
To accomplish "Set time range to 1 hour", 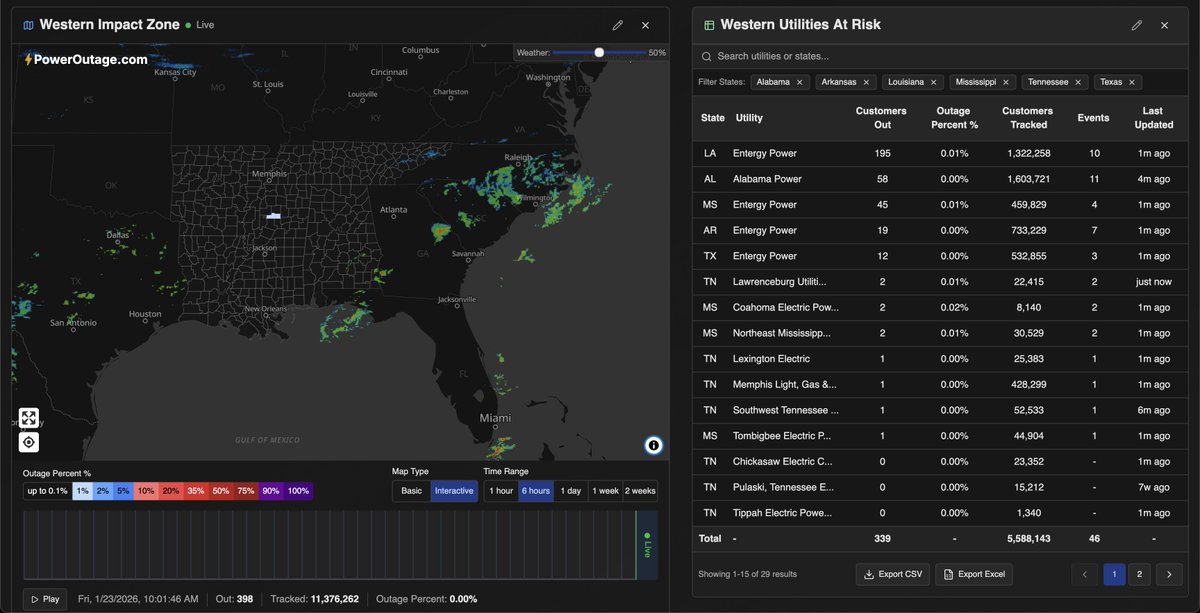I will [501, 491].
